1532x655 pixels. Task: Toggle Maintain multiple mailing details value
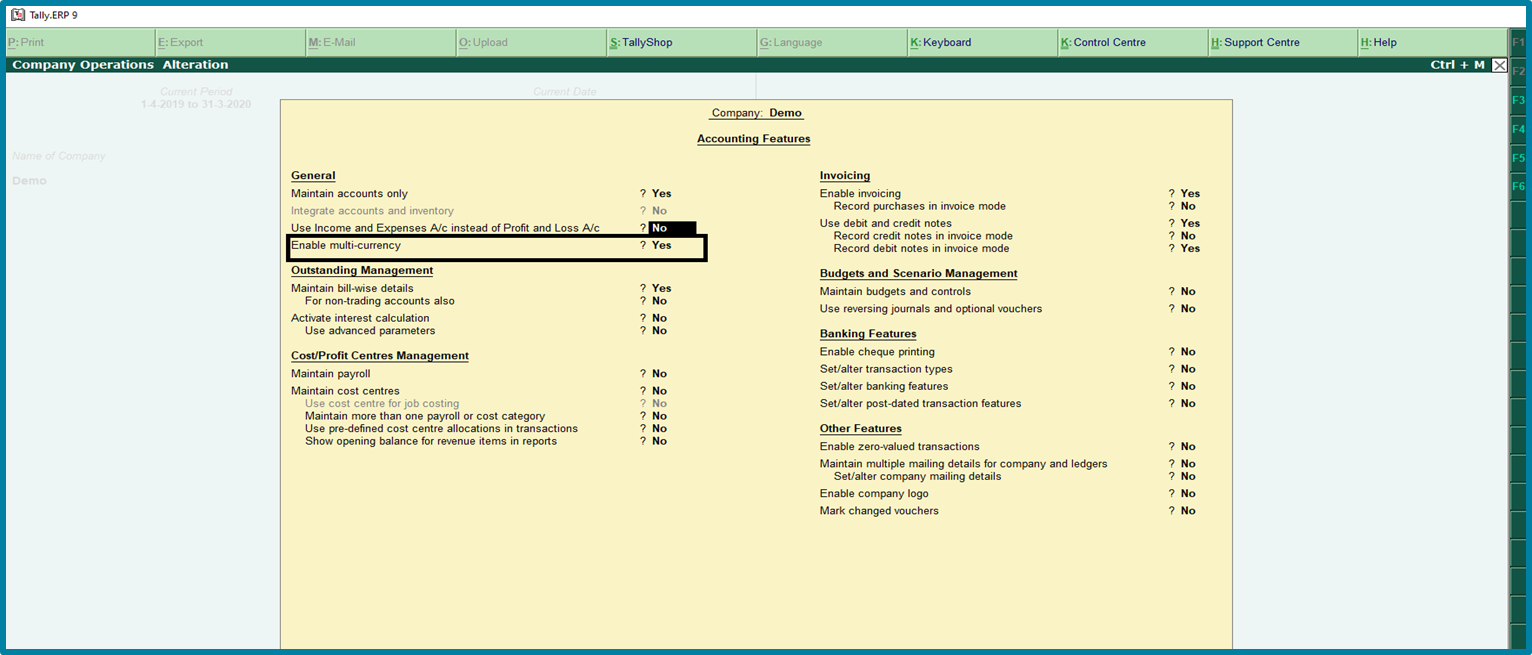[1188, 464]
